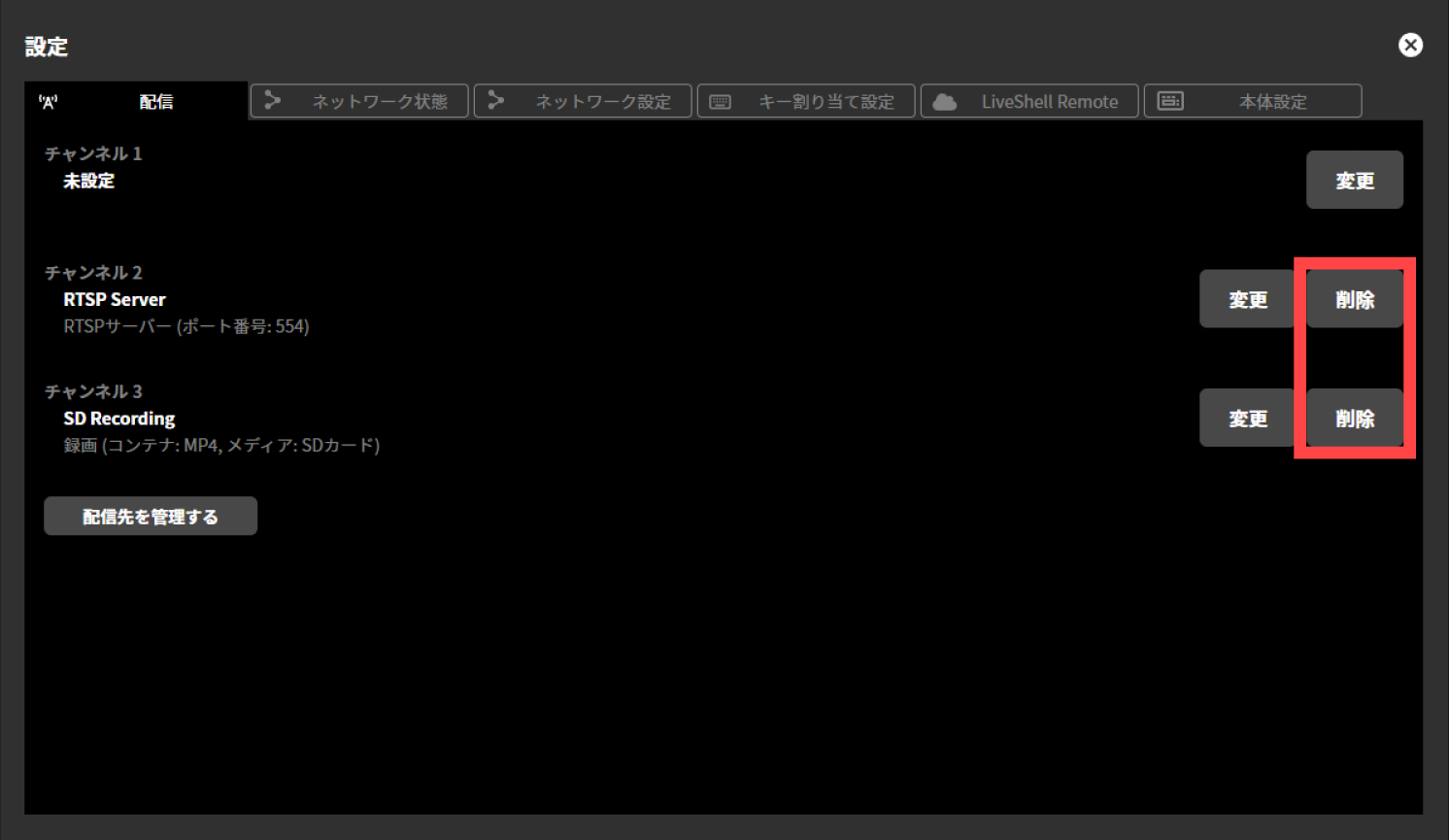Viewport: 1449px width, 840px height.
Task: Click the arrow icon on ネットワーク状態 tab
Action: (x=273, y=100)
